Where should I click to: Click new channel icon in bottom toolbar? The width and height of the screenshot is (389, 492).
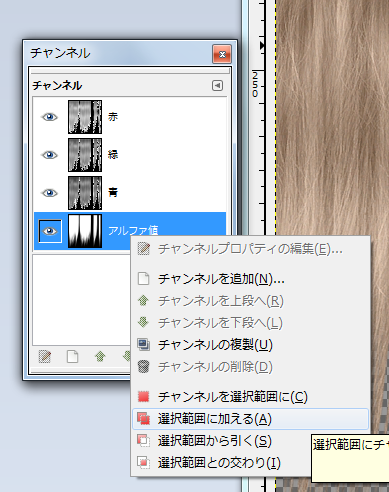(x=72, y=357)
